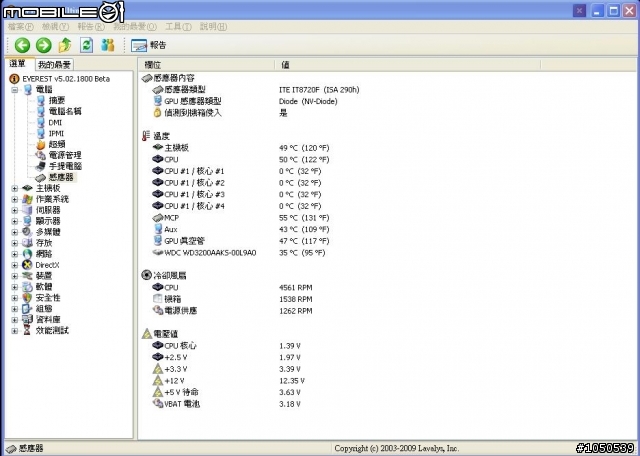This screenshot has width=640, height=456.
Task: Click the 電腦名稱 icon in the tree
Action: pyautogui.click(x=40, y=111)
